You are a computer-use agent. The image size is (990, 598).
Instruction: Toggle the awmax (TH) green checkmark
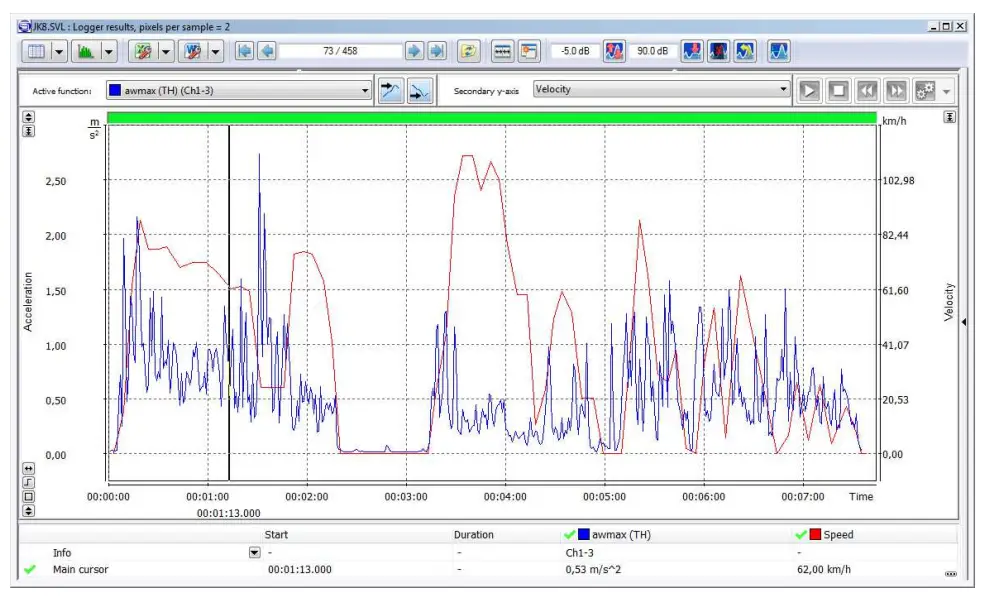tap(570, 535)
